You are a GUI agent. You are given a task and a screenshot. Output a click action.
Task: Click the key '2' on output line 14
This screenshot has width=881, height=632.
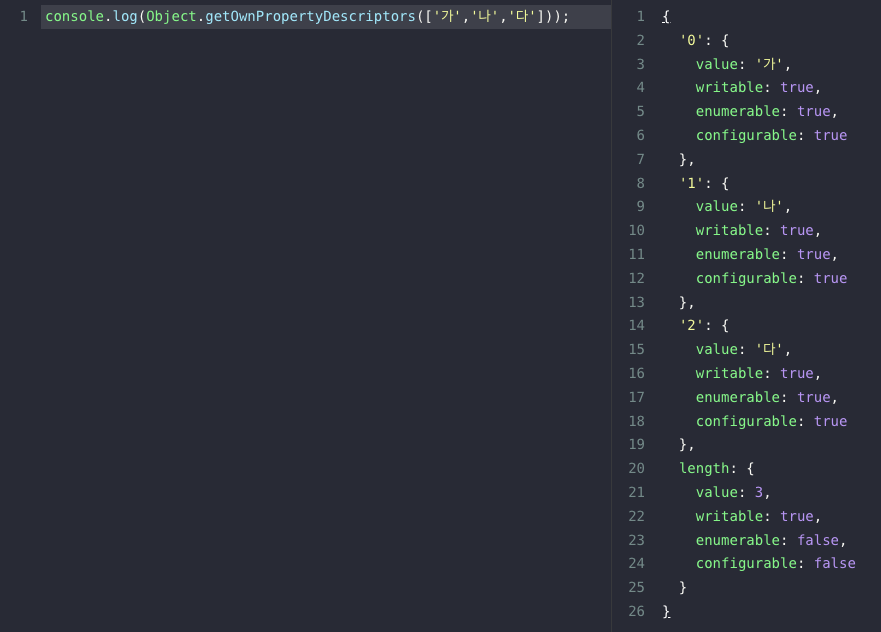tap(692, 326)
